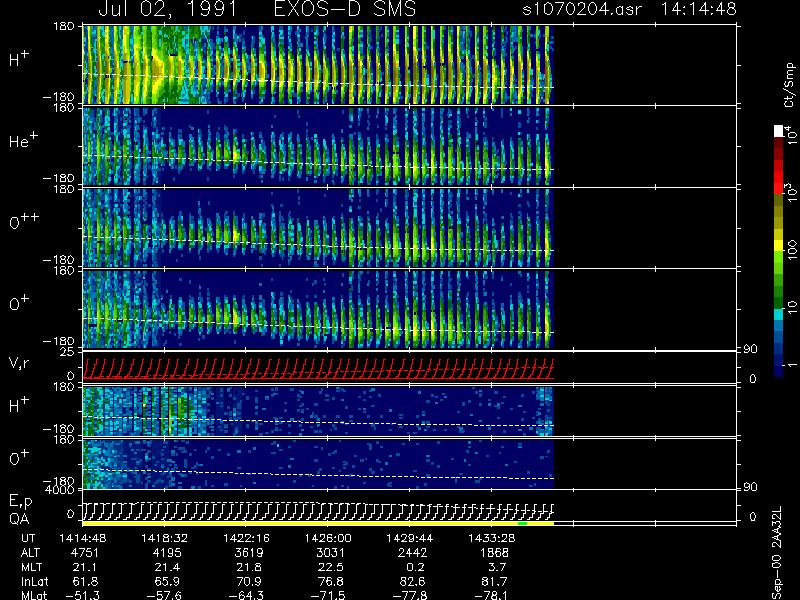Click the MLT value '22.5'

click(333, 567)
